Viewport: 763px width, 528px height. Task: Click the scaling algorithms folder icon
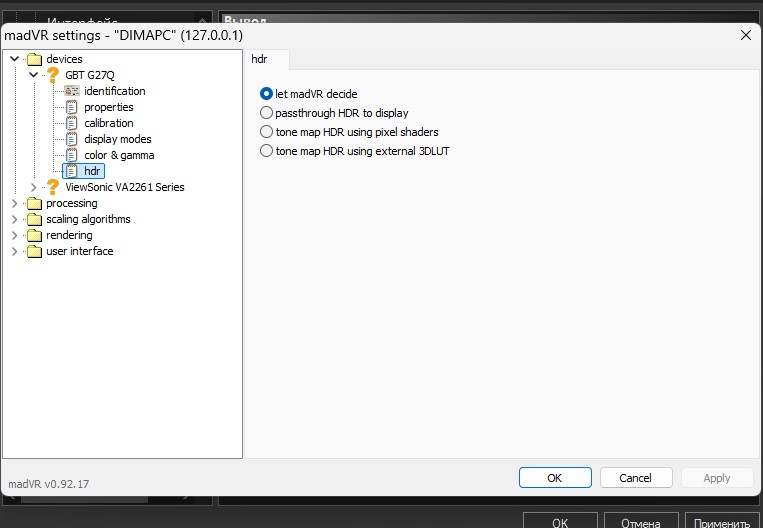pyautogui.click(x=34, y=219)
